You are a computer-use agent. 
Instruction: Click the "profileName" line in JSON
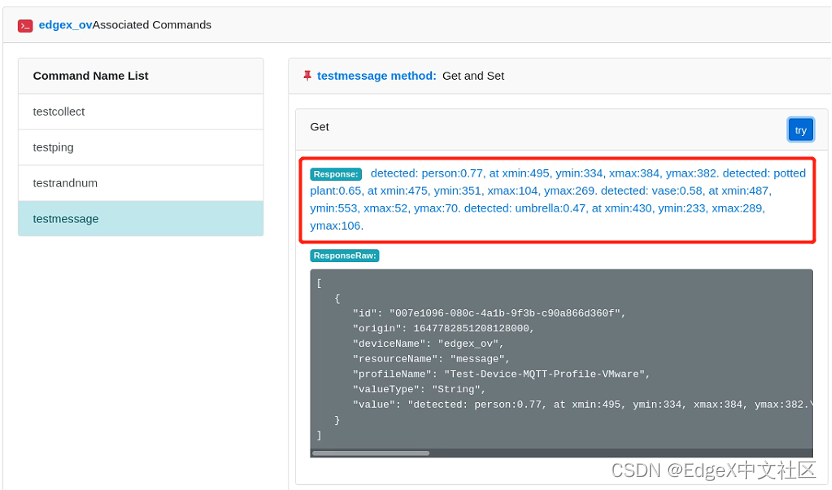click(501, 374)
